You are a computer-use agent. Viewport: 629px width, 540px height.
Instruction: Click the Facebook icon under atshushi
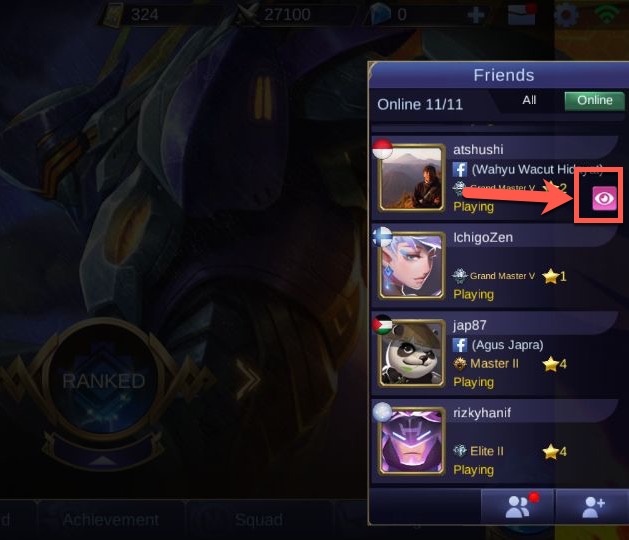pyautogui.click(x=460, y=169)
